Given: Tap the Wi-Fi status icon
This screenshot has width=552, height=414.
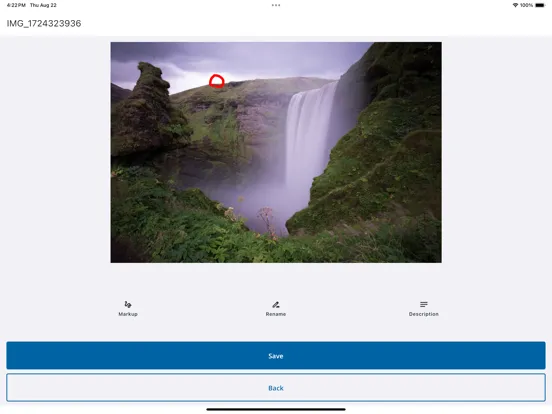Looking at the screenshot, I should [x=515, y=5].
